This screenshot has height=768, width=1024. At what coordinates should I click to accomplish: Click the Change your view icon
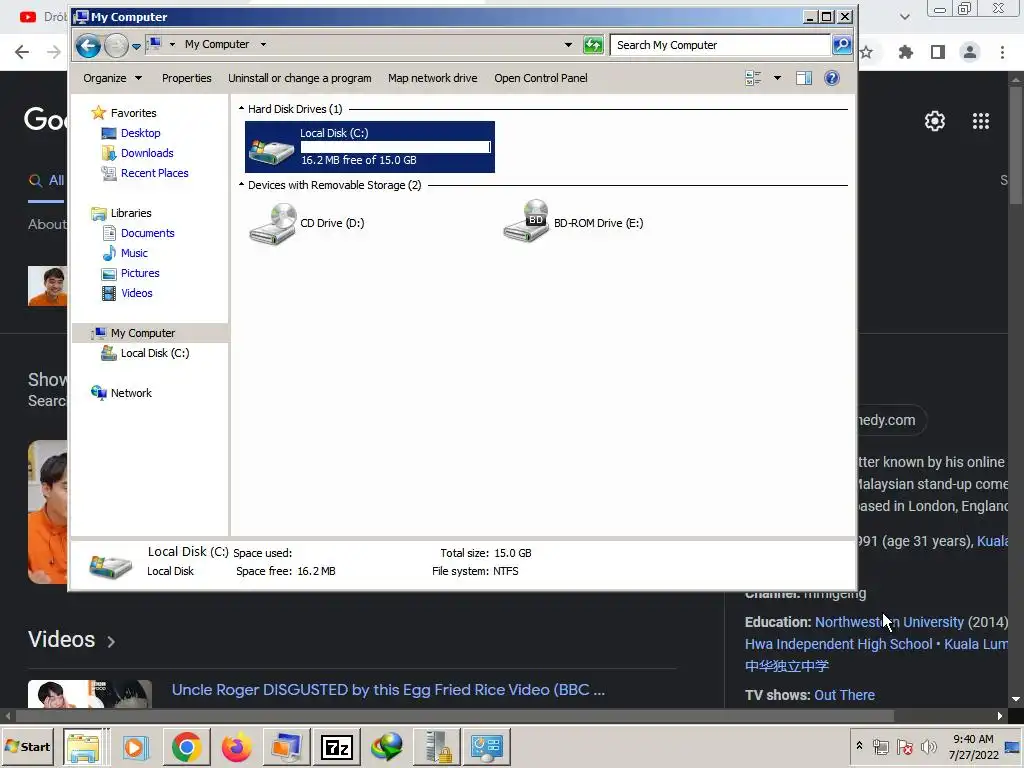[x=753, y=78]
